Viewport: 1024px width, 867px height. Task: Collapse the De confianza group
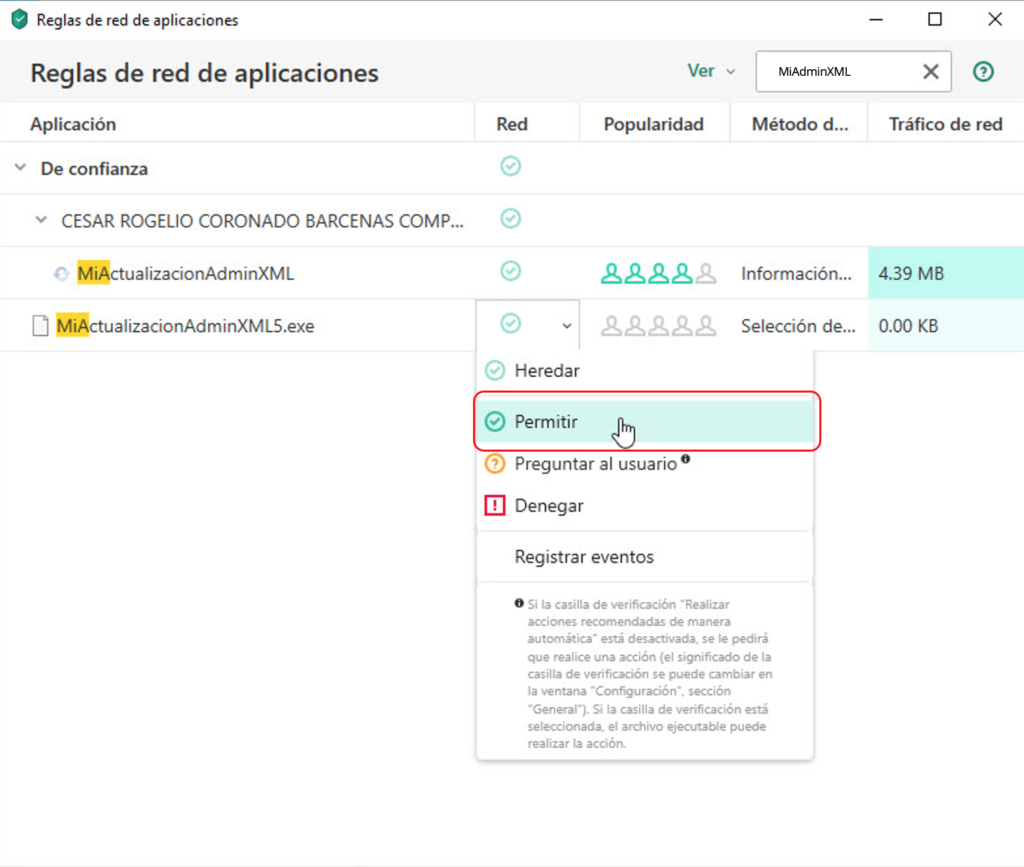coord(20,168)
